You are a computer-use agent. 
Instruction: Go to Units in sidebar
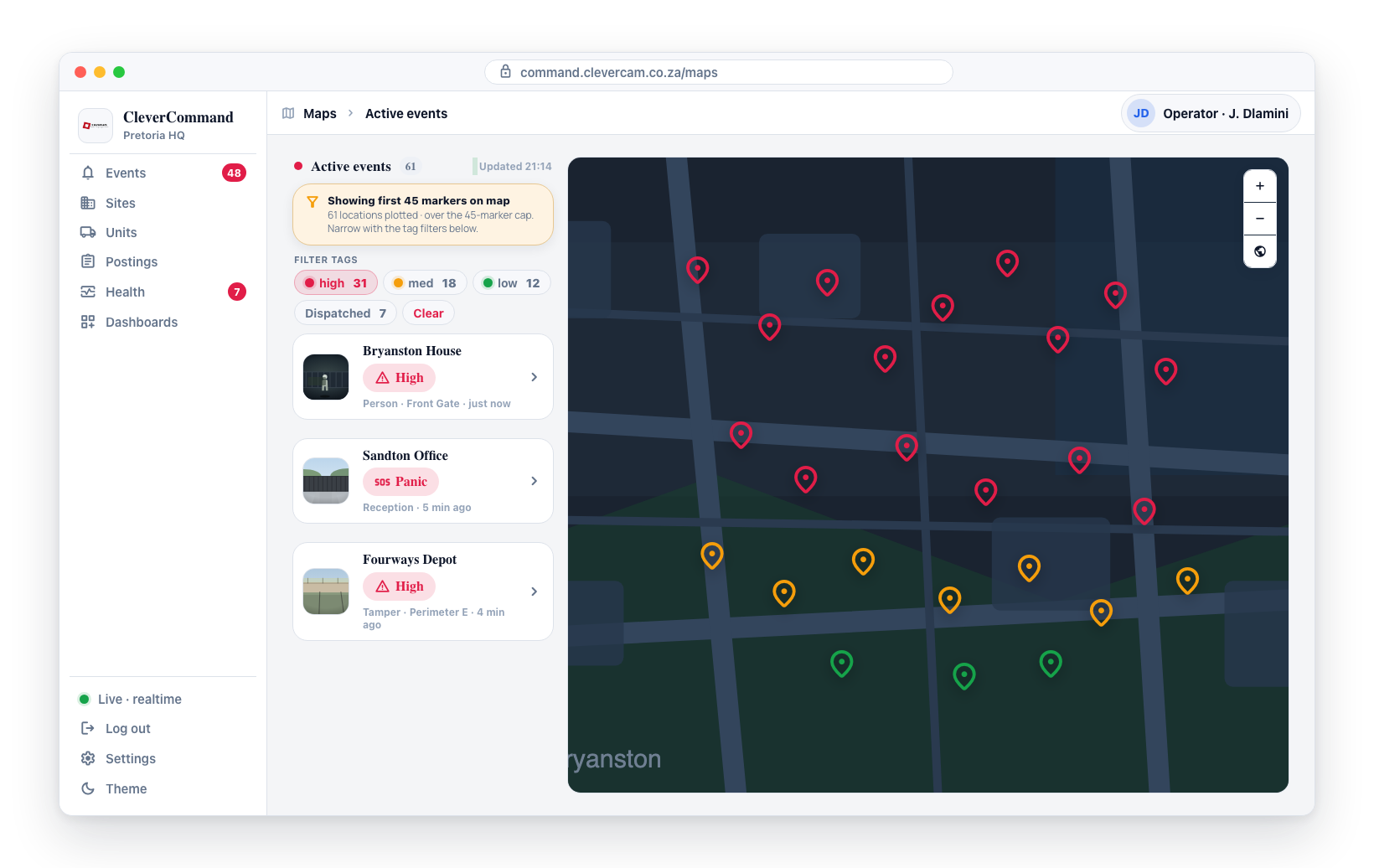point(163,232)
